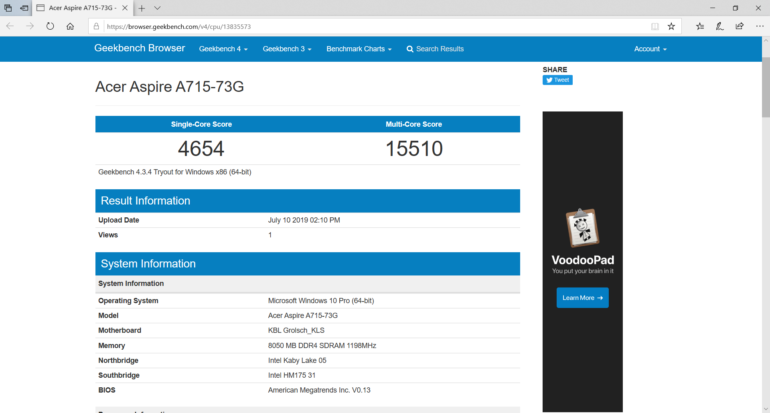Reload the page with the refresh icon
Viewport: 770px width, 413px height.
(x=50, y=27)
